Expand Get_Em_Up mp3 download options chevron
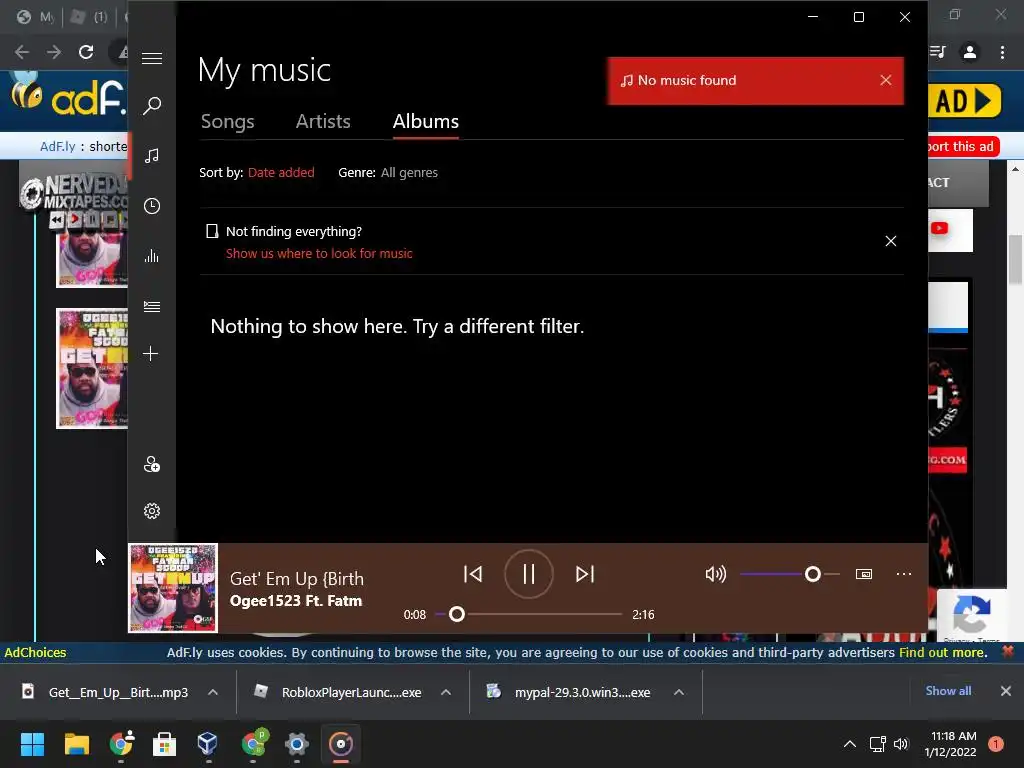This screenshot has height=768, width=1024. coord(213,692)
